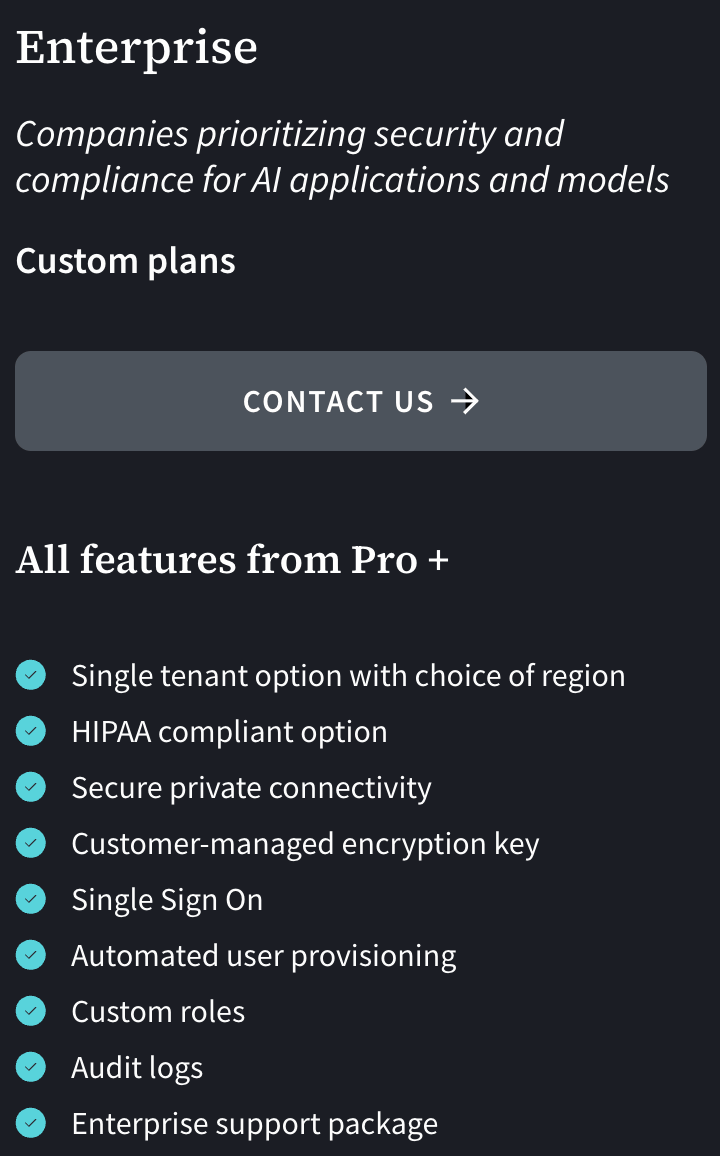The width and height of the screenshot is (720, 1156).
Task: Click the Enterprise plan description tagline
Action: click(x=342, y=157)
